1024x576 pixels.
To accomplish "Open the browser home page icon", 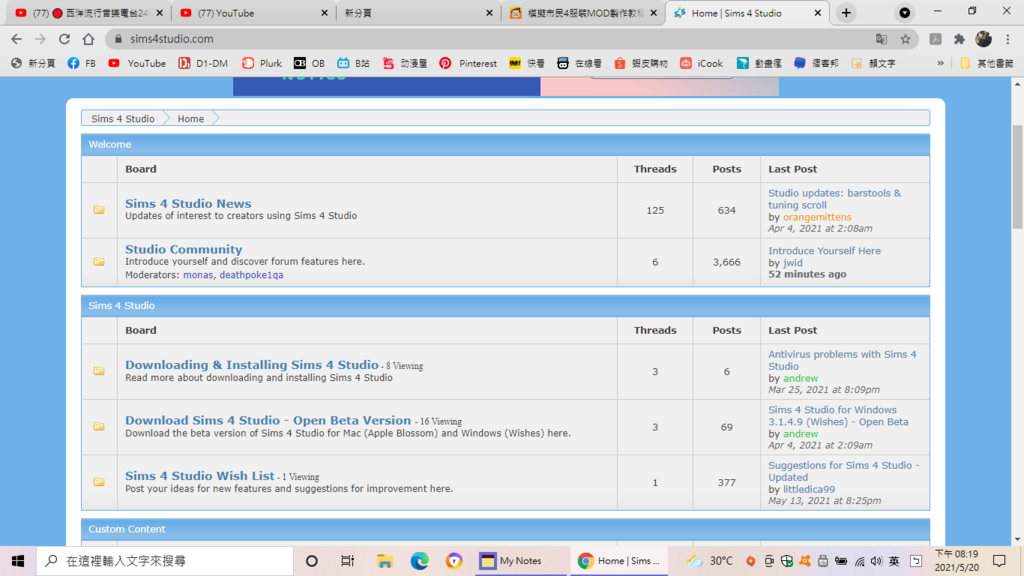I will [88, 39].
